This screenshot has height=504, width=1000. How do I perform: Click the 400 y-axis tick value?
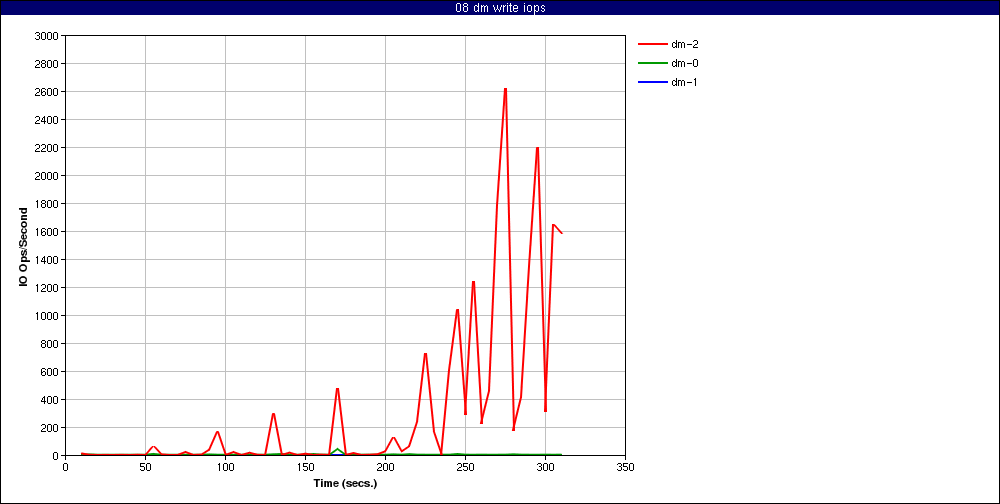pyautogui.click(x=50, y=399)
